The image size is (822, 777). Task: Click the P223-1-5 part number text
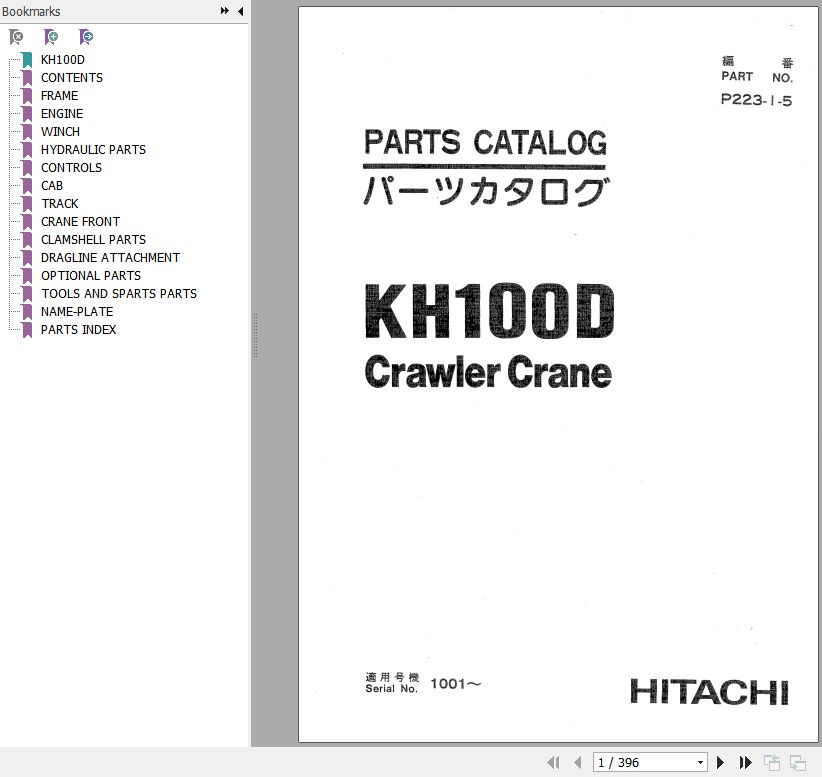point(756,100)
